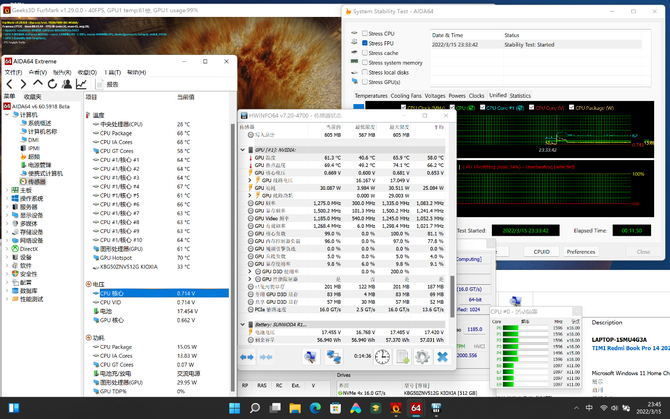The width and height of the screenshot is (670, 419).
Task: Click the Preferences button
Action: point(581,252)
